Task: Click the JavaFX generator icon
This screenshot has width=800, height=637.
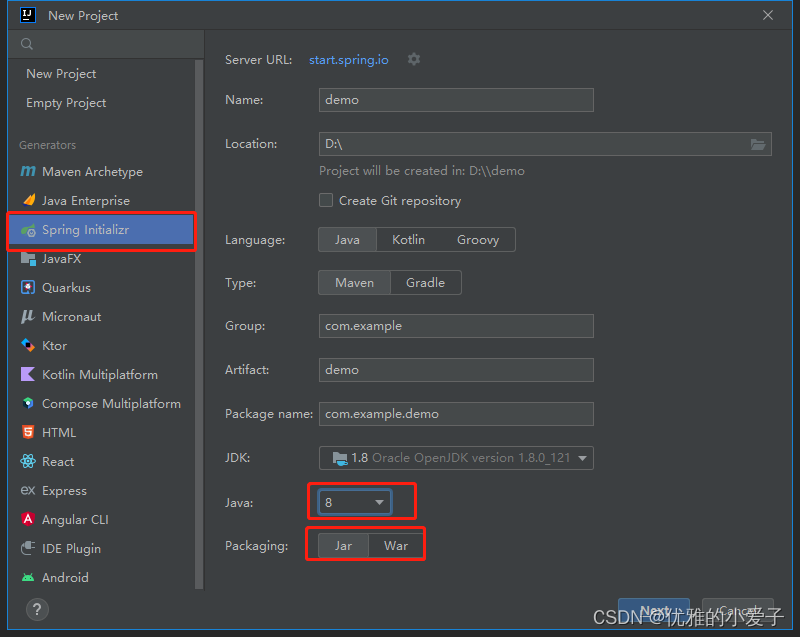Action: pos(28,259)
